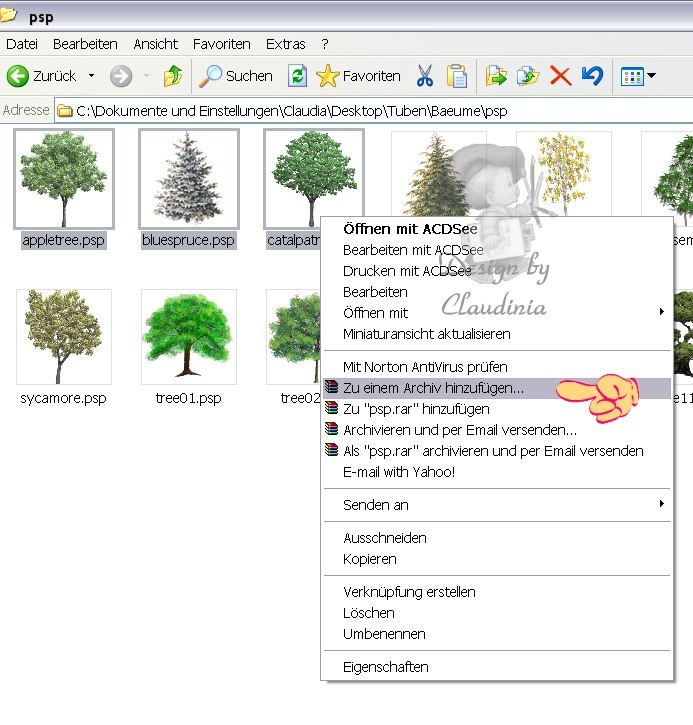Click the bluespruce.psp file name
Viewport: 693px width, 725px height.
pyautogui.click(x=189, y=240)
